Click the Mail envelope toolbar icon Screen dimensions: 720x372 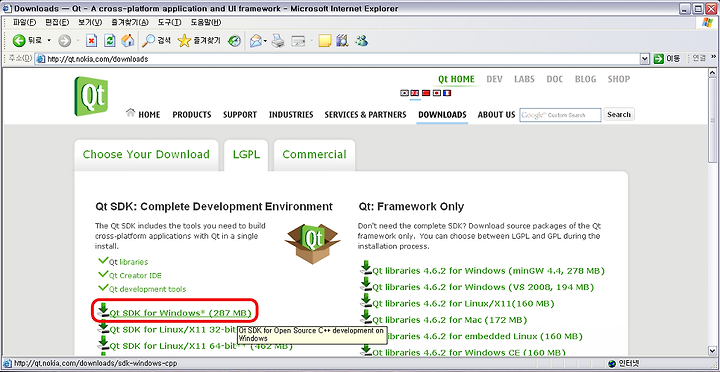256,41
